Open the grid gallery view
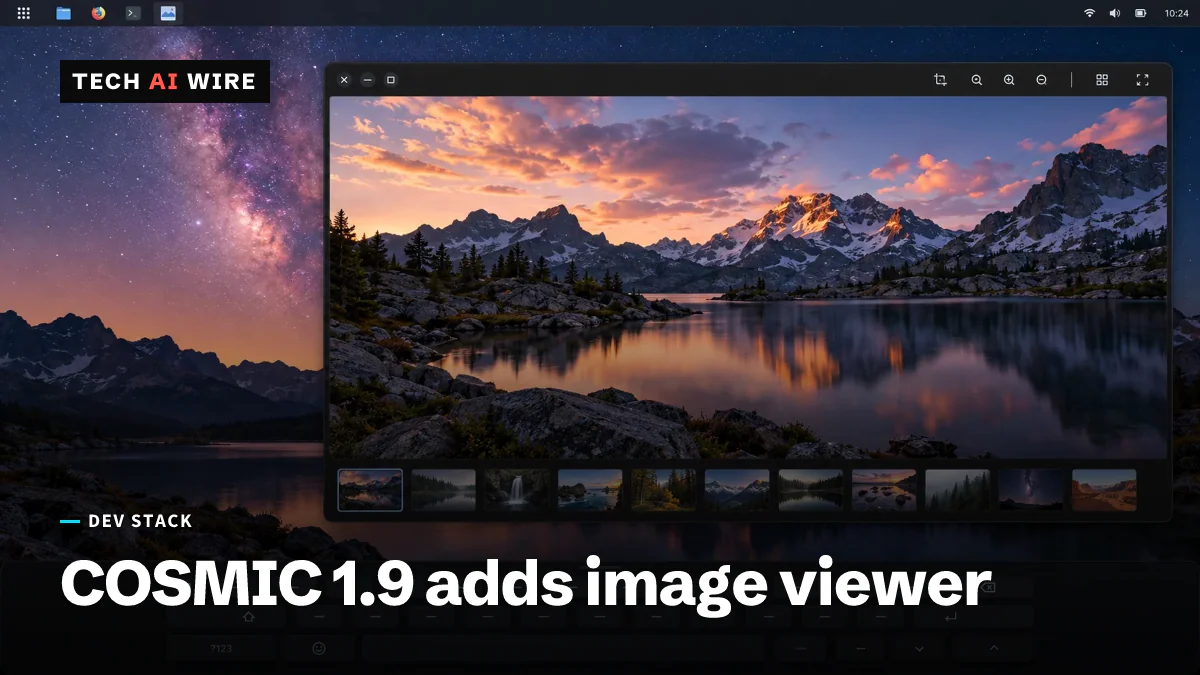Image resolution: width=1200 pixels, height=675 pixels. point(1102,80)
